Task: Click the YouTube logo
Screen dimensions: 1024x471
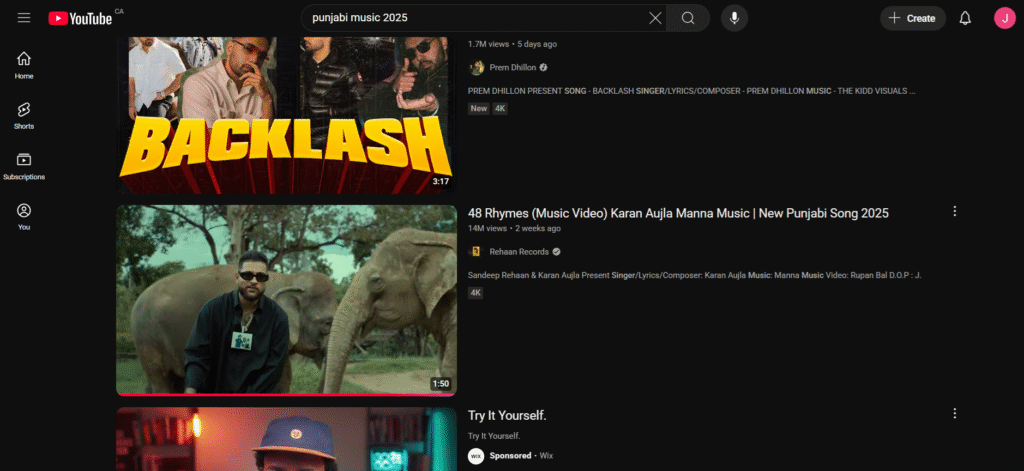Action: pos(80,18)
